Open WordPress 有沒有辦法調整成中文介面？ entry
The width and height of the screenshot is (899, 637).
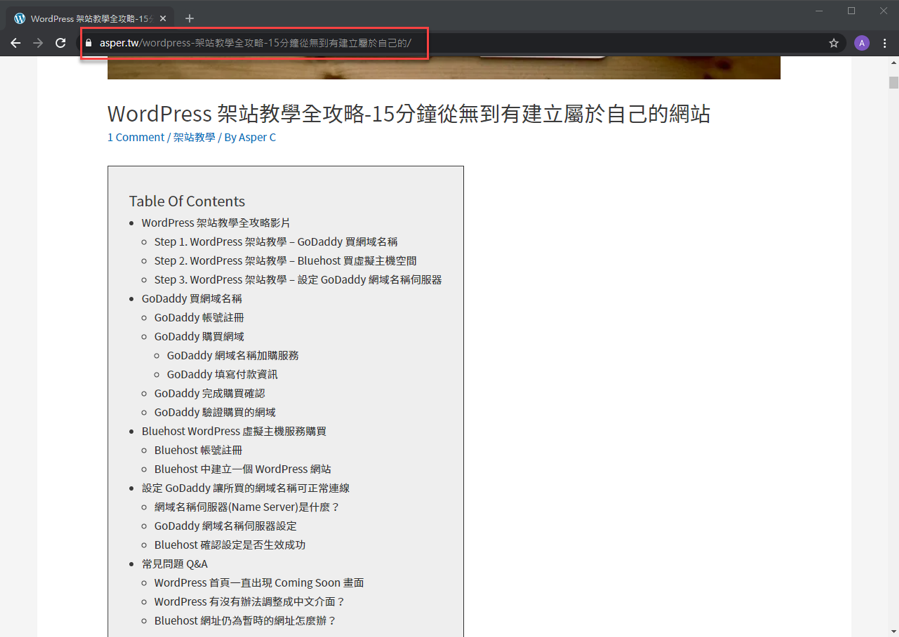point(249,601)
